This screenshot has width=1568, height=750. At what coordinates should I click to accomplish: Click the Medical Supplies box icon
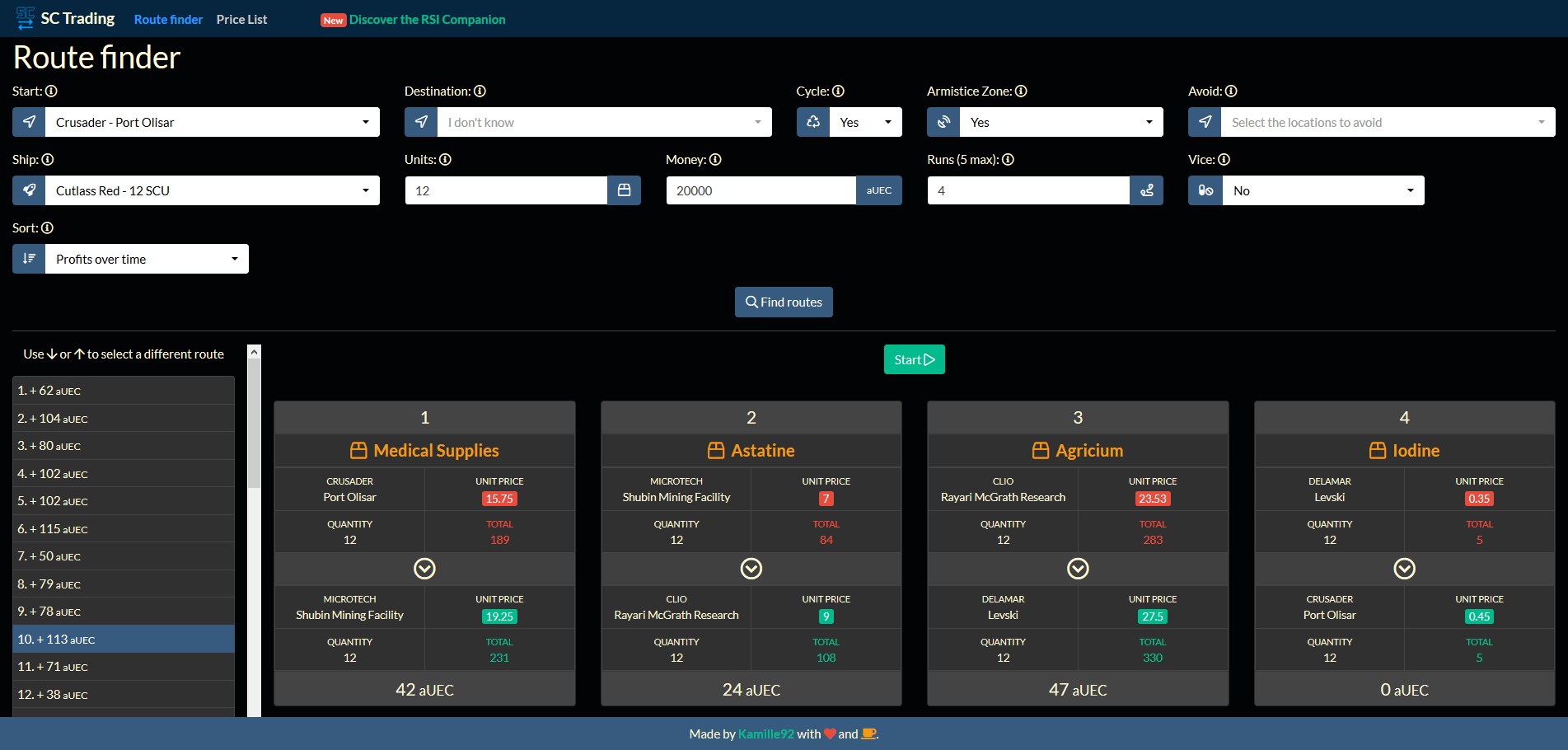click(x=358, y=451)
